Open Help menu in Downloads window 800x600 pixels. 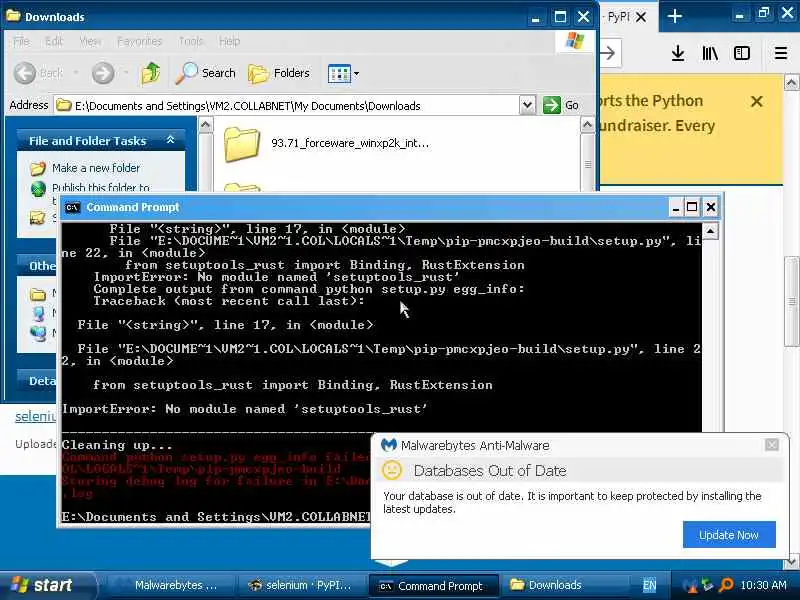(229, 41)
